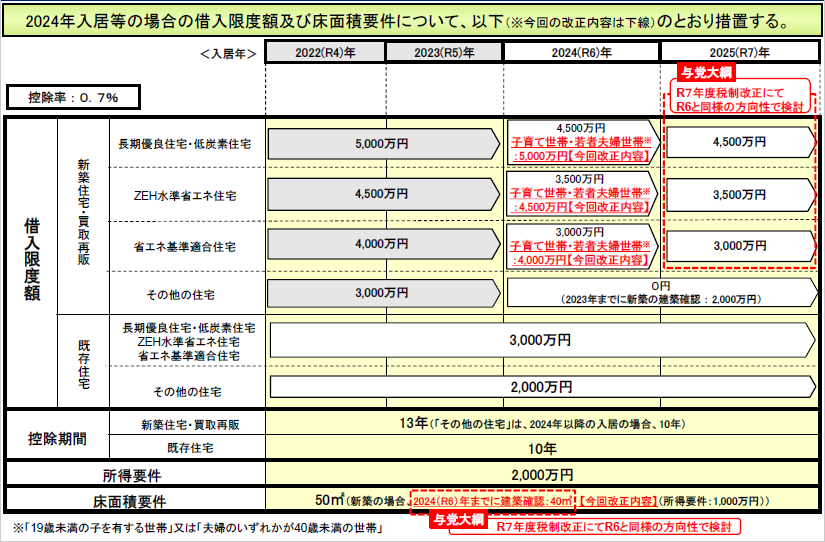
Task: Click the upper 与党大綱 red label
Action: point(706,72)
